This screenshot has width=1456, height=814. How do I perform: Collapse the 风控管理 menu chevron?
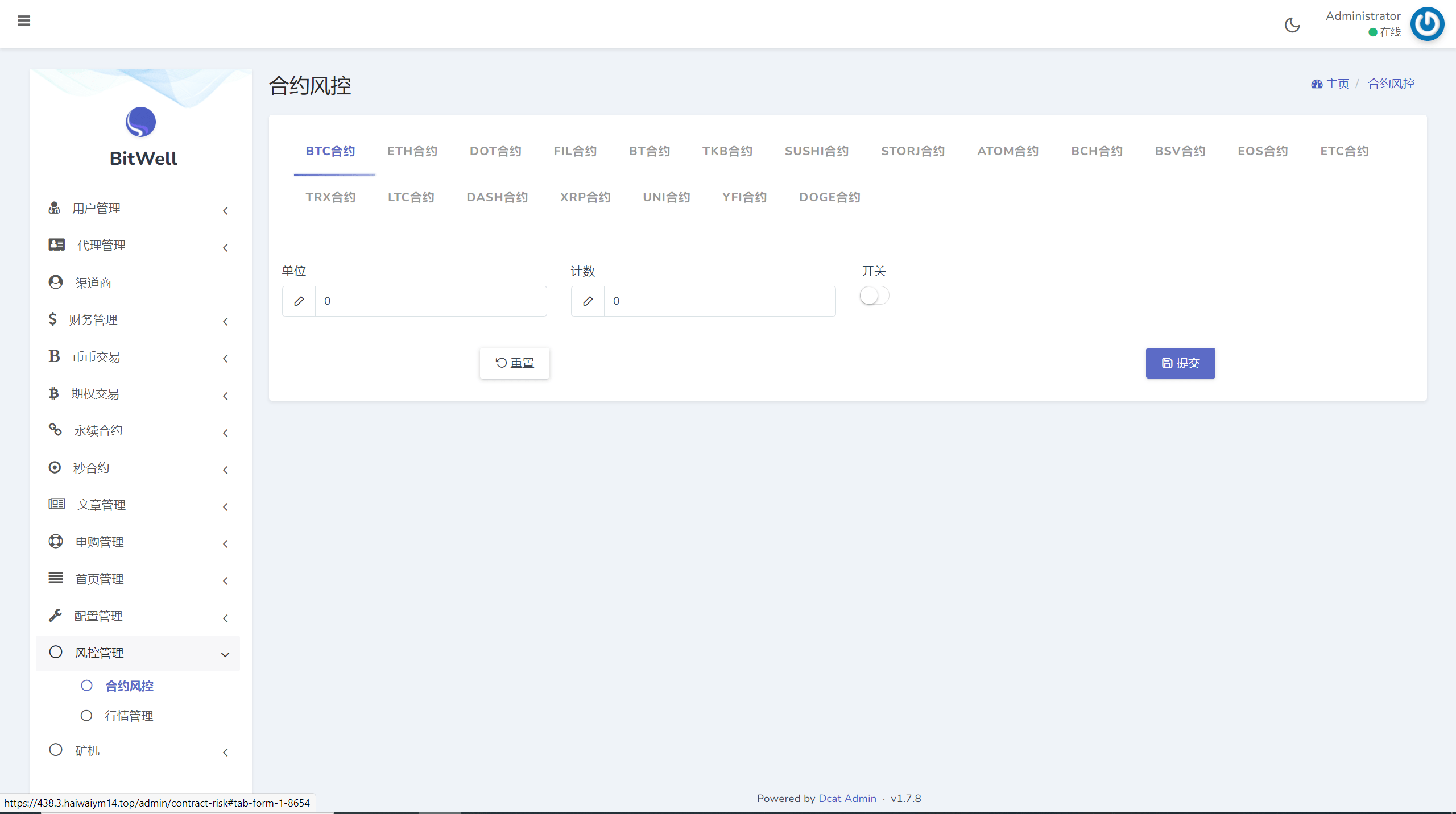tap(225, 655)
